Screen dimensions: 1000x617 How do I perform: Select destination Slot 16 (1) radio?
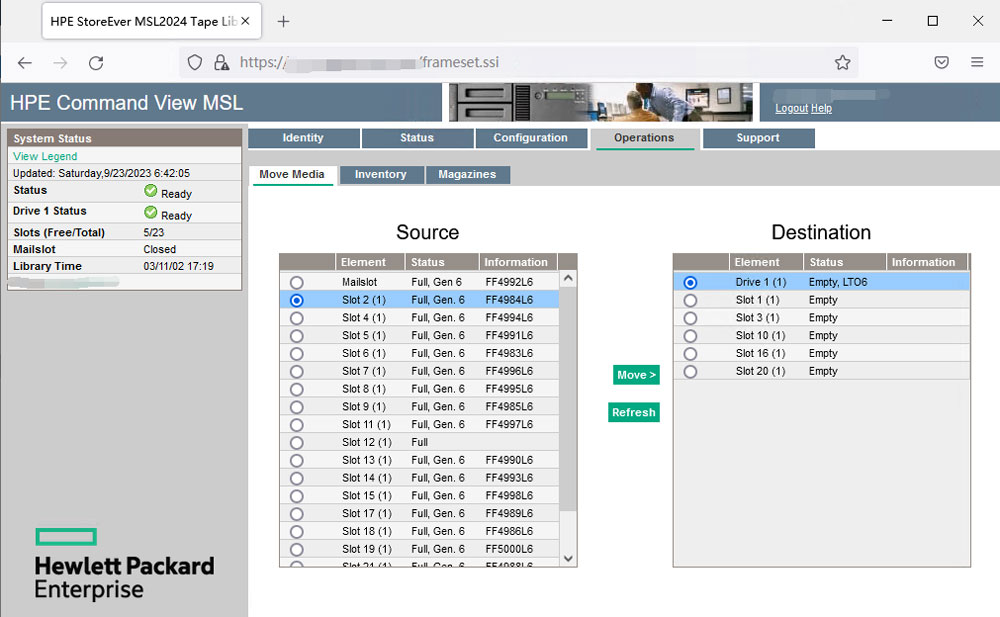(690, 353)
